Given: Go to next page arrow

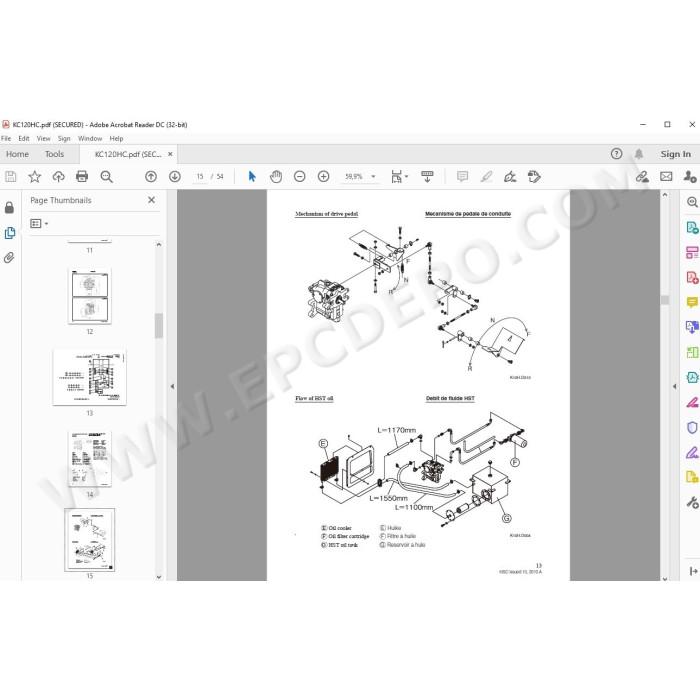Looking at the screenshot, I should 175,177.
